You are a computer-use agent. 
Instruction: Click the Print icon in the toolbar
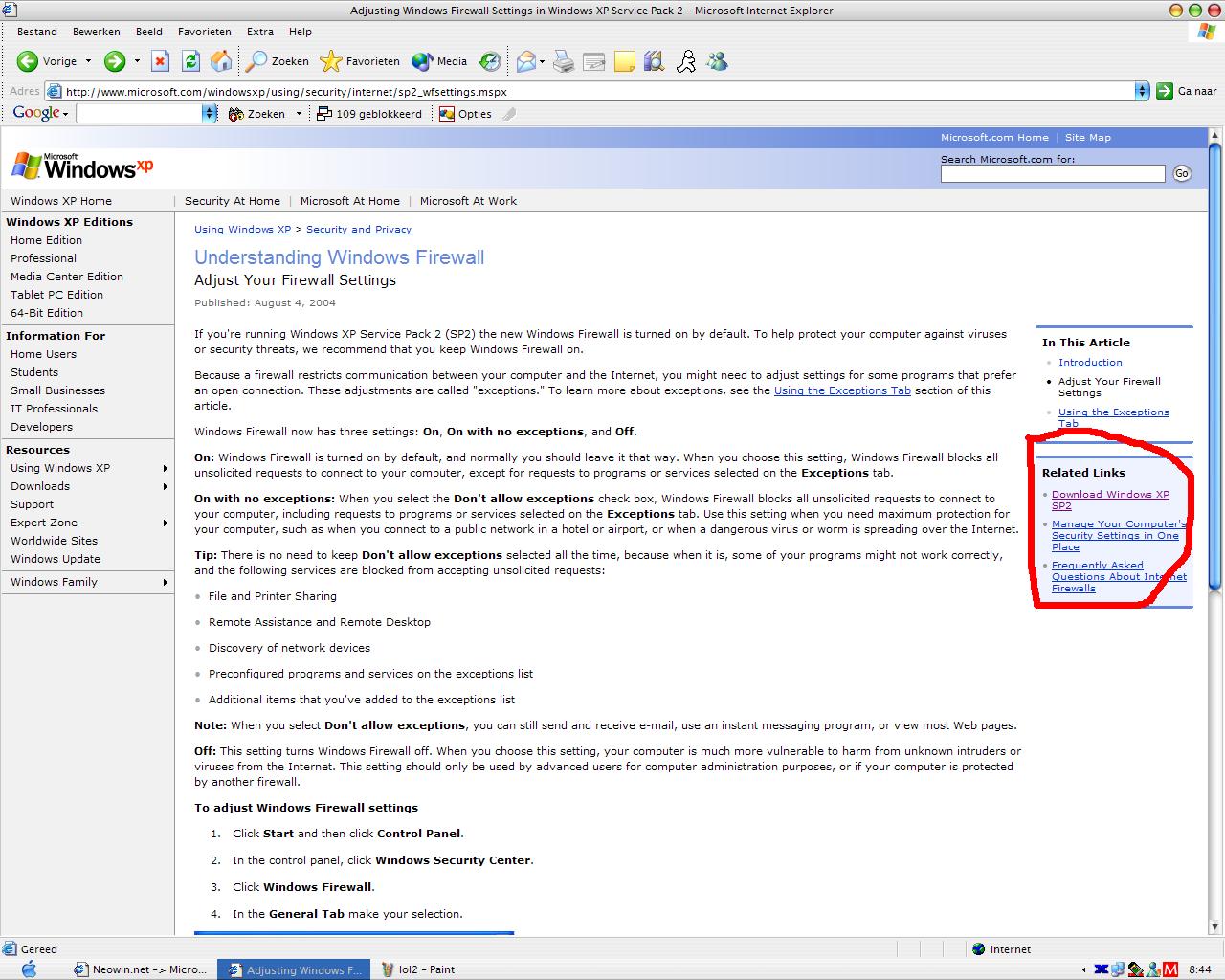coord(564,60)
